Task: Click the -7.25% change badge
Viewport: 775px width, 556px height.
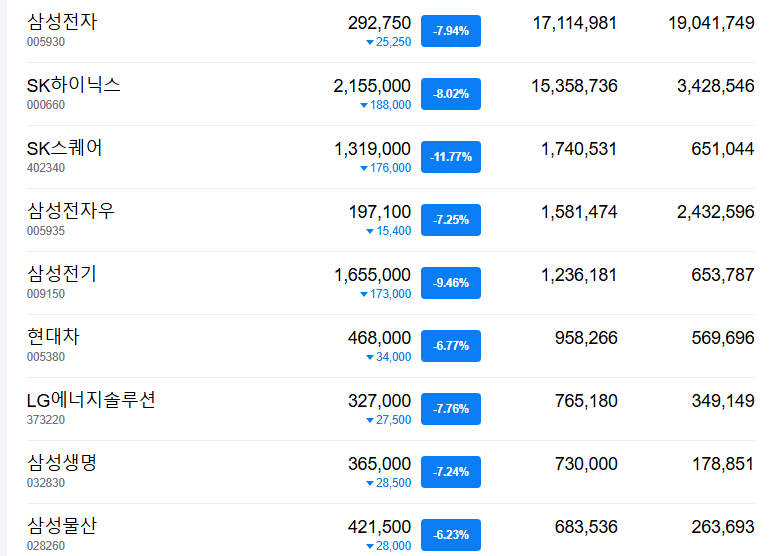Action: [451, 220]
